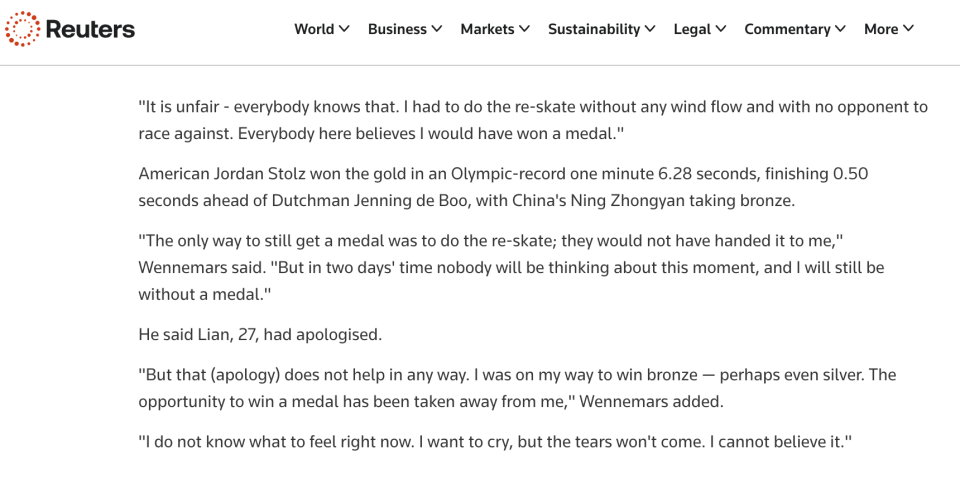This screenshot has width=960, height=478.
Task: Click the line "He said Lian, 27, had apologised"
Action: coord(260,334)
